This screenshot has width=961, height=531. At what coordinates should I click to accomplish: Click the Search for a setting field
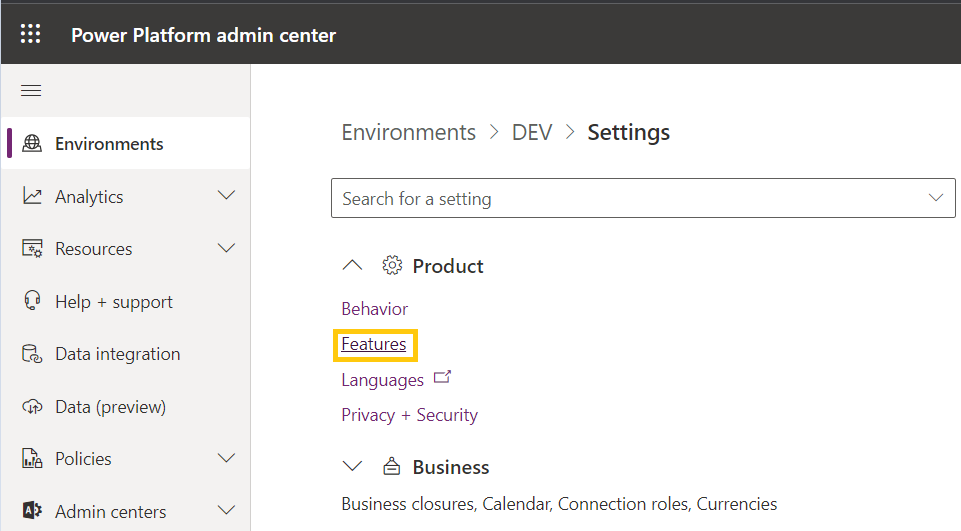coord(620,198)
